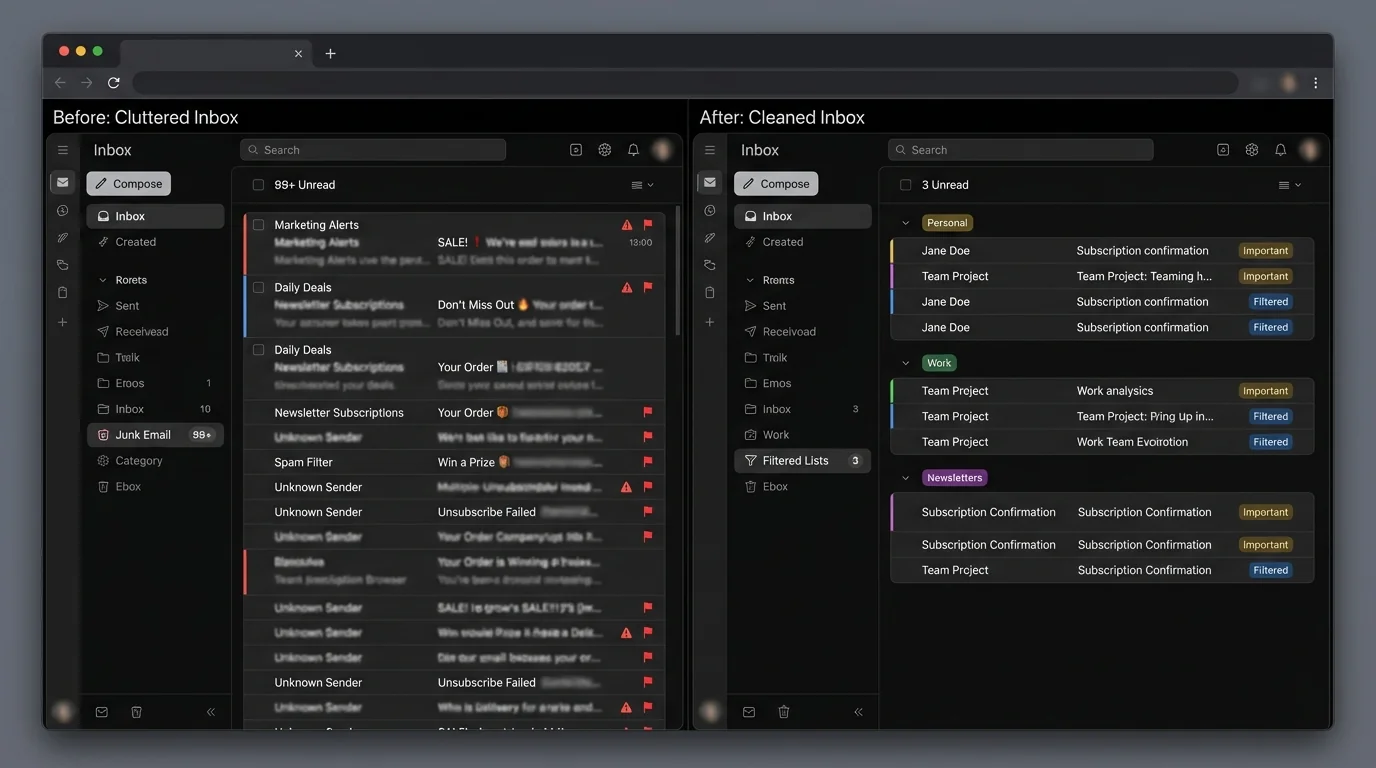Screen dimensions: 1376x768
Task: Click Compose in the Before inbox
Action: pos(129,184)
